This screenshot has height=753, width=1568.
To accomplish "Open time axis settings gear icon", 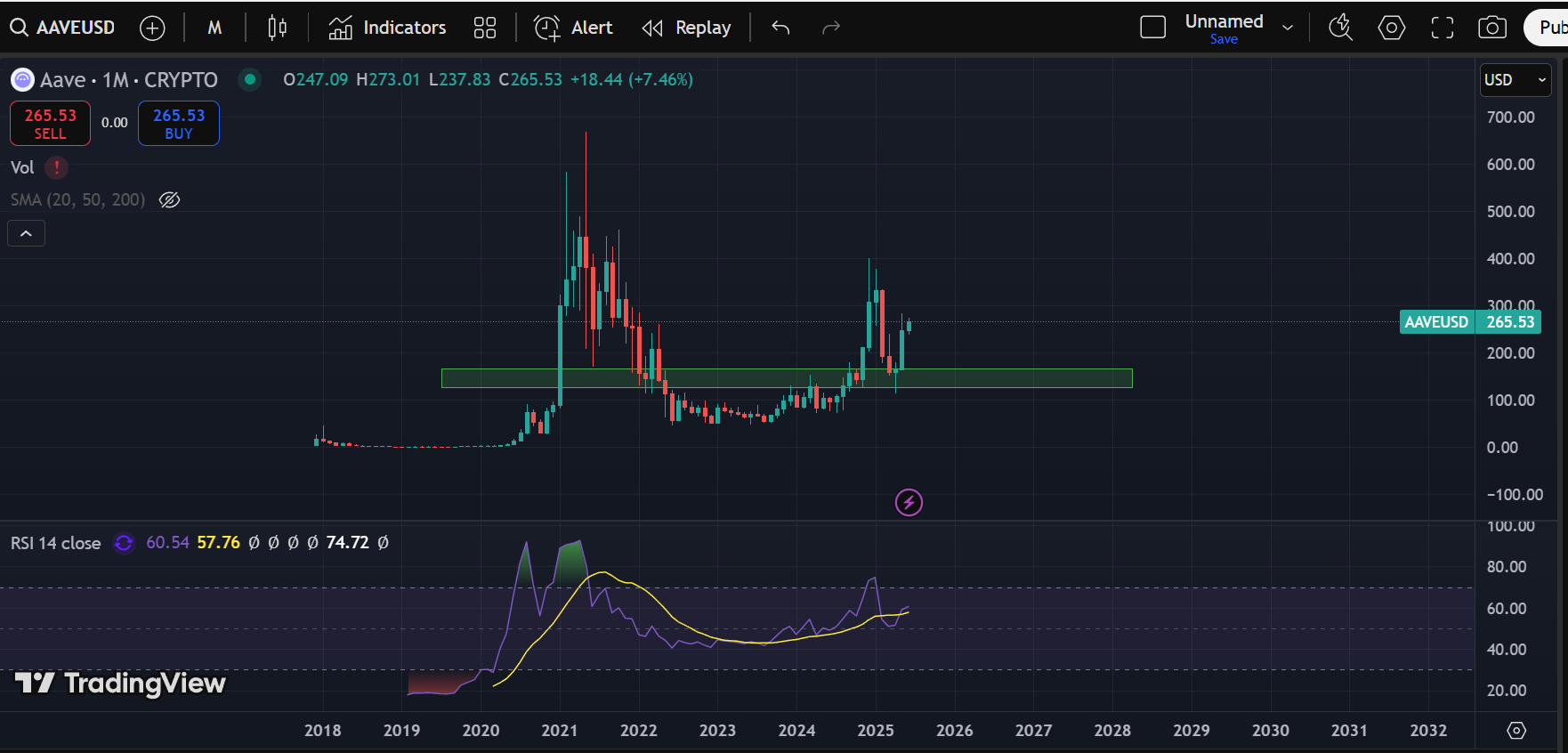I will tap(1516, 730).
